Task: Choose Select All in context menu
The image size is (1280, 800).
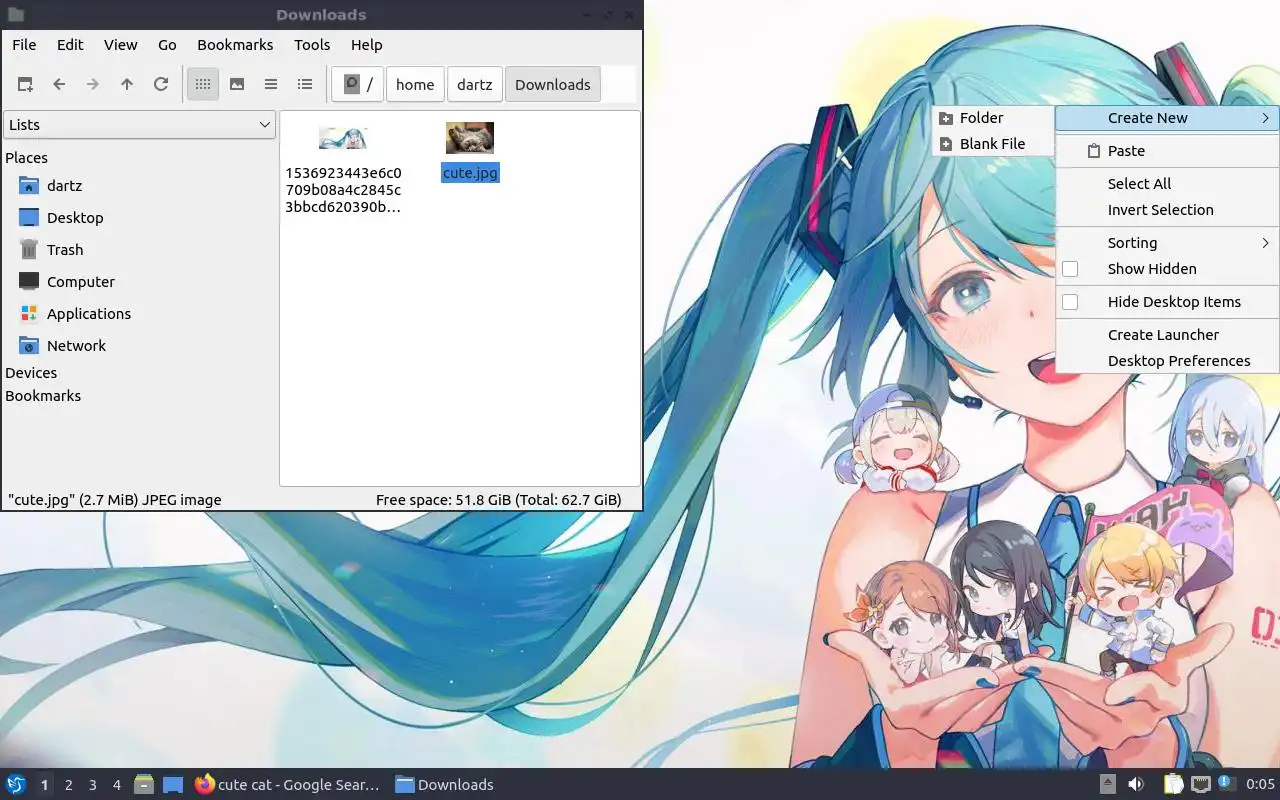Action: 1167,184
